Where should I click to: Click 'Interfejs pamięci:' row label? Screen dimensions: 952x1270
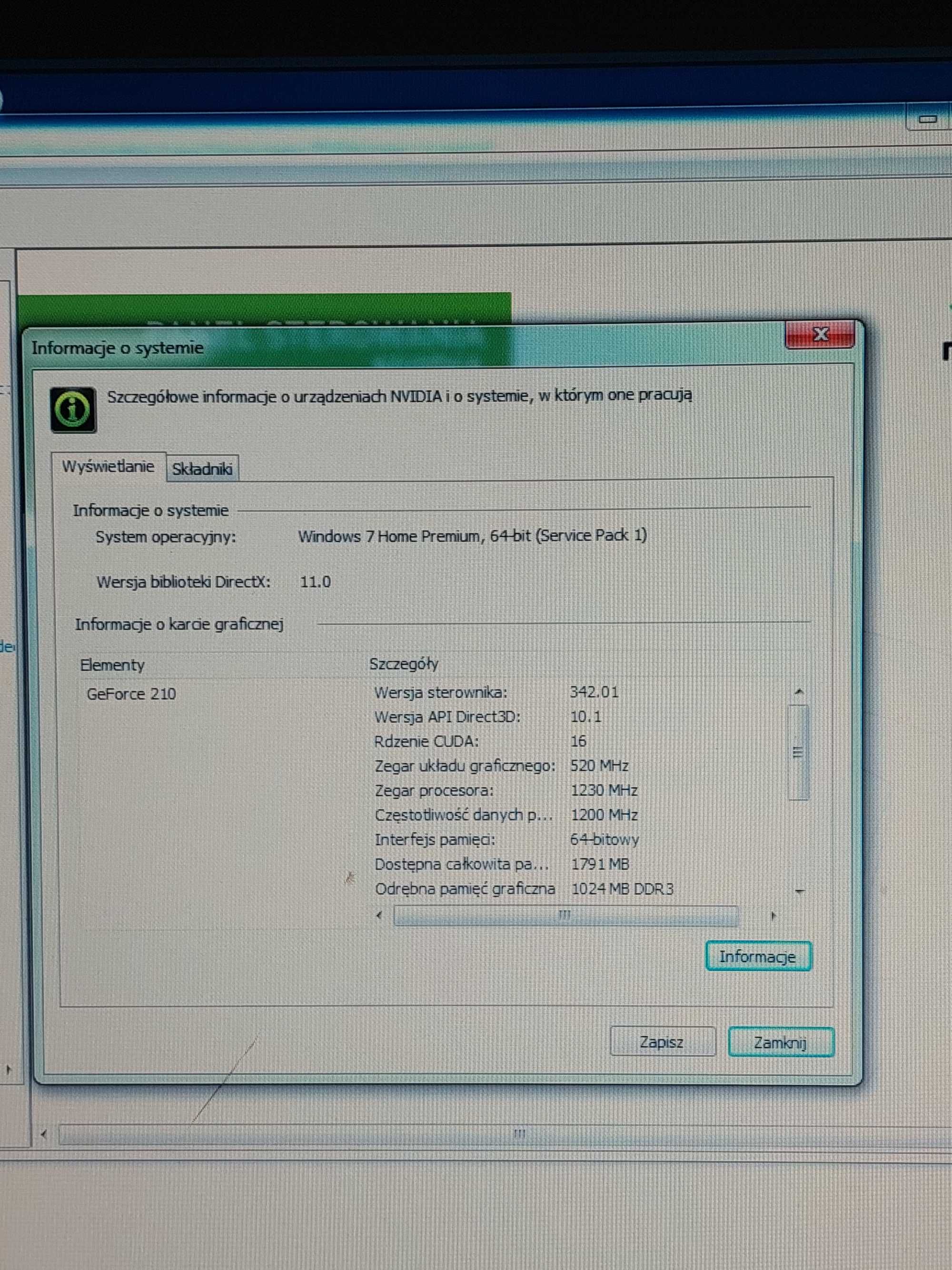coord(435,840)
